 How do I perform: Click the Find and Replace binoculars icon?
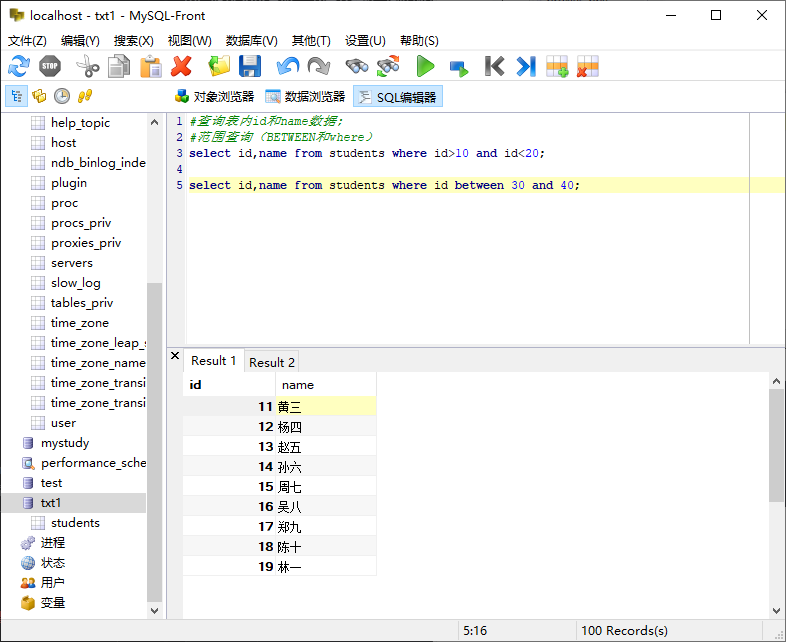[x=388, y=66]
